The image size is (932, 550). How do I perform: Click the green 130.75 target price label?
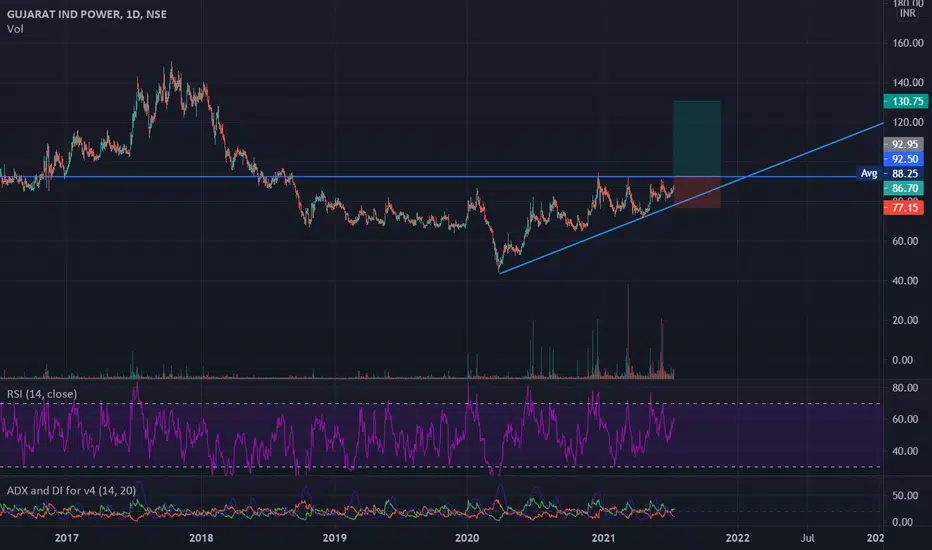click(x=905, y=102)
